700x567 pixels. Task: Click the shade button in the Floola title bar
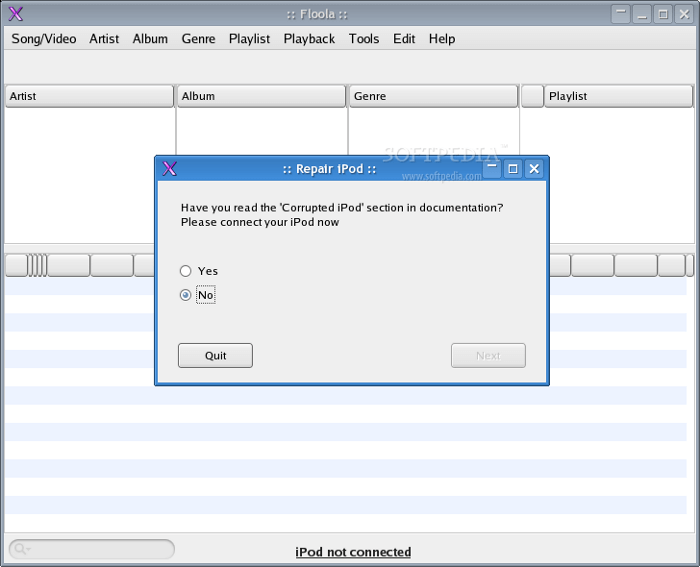621,14
